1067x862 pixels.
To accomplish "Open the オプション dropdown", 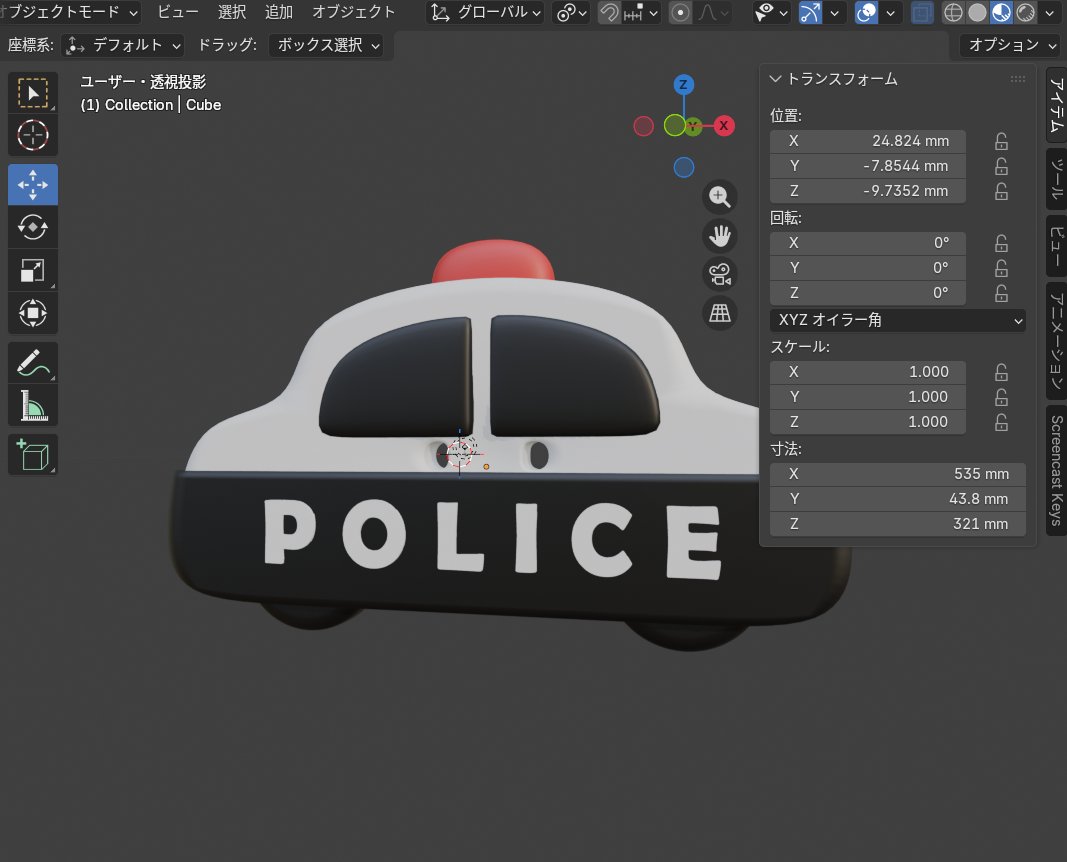I will coord(1010,46).
